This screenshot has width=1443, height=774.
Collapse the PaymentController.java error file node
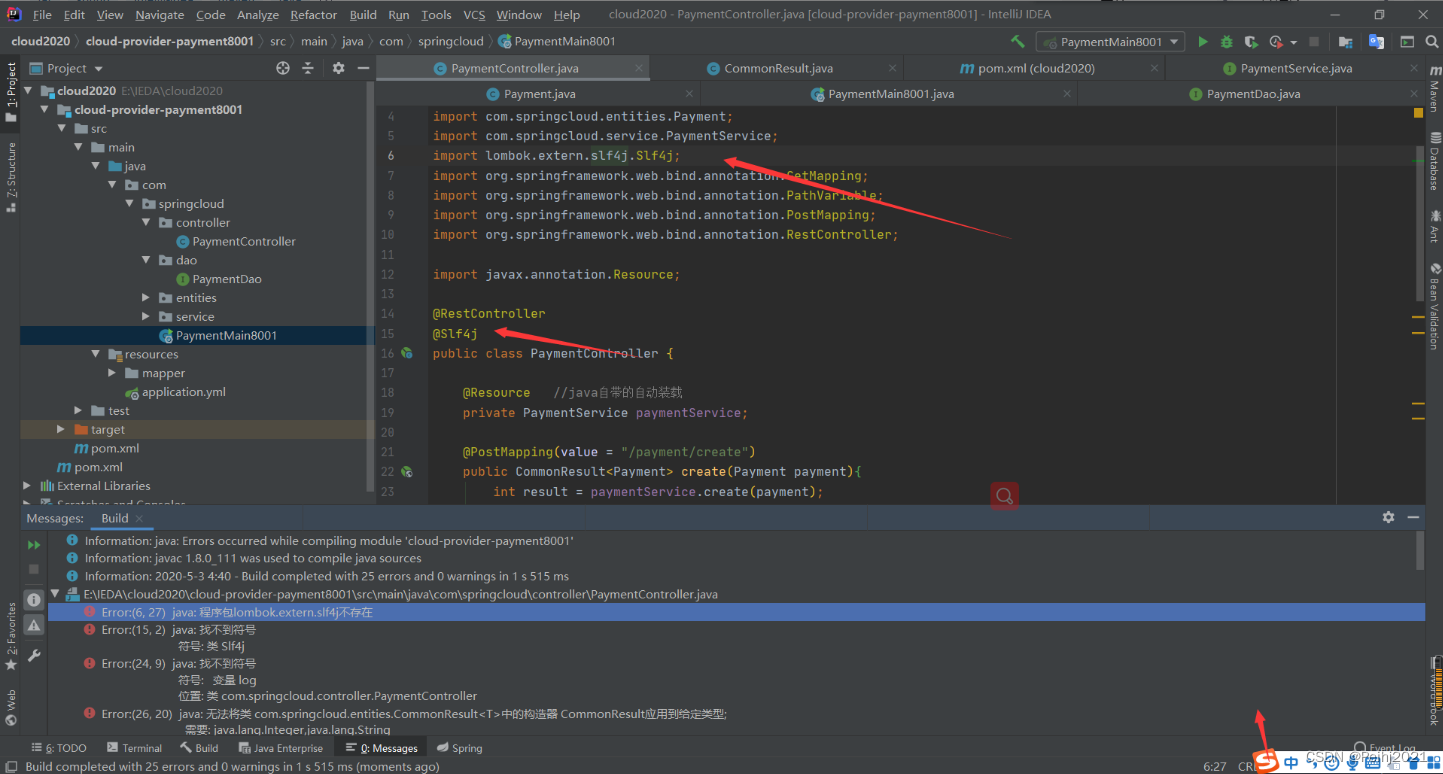[x=55, y=594]
